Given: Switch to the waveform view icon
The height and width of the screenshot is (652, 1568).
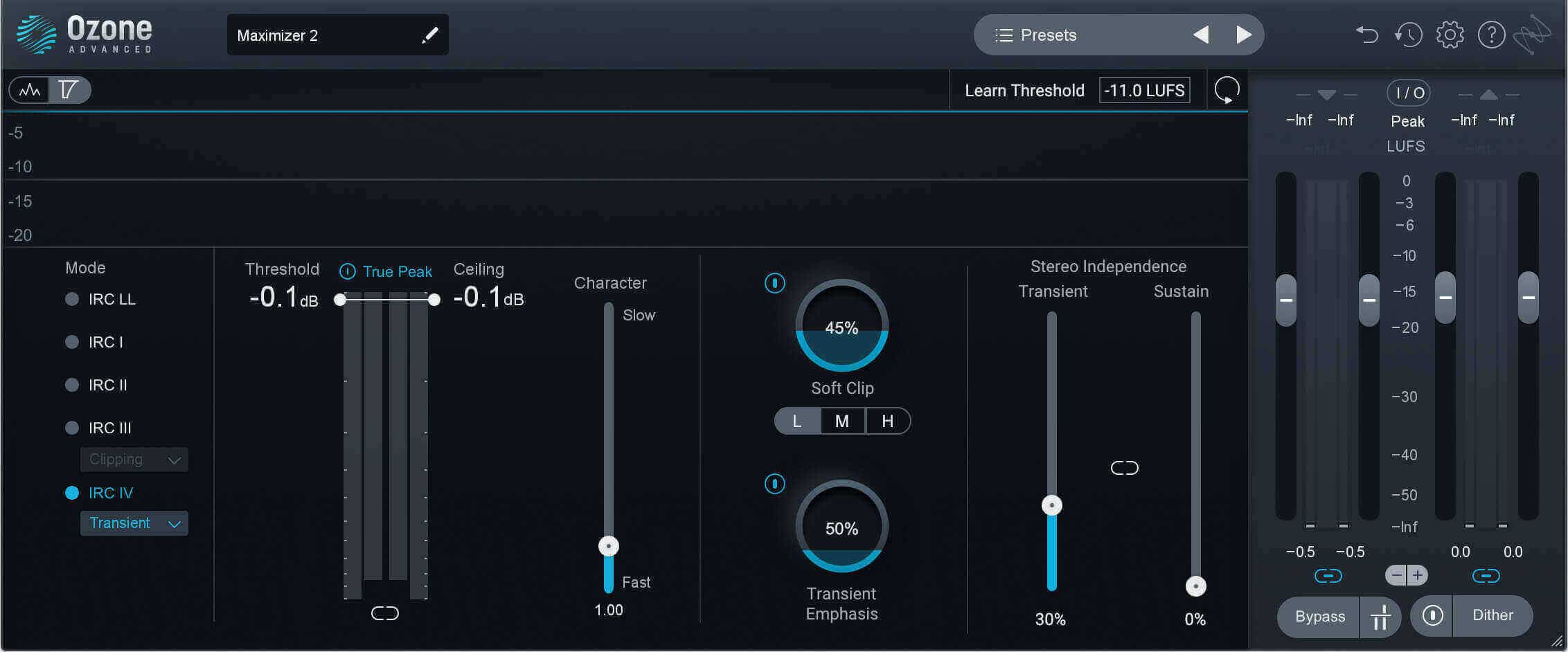Looking at the screenshot, I should 29,90.
